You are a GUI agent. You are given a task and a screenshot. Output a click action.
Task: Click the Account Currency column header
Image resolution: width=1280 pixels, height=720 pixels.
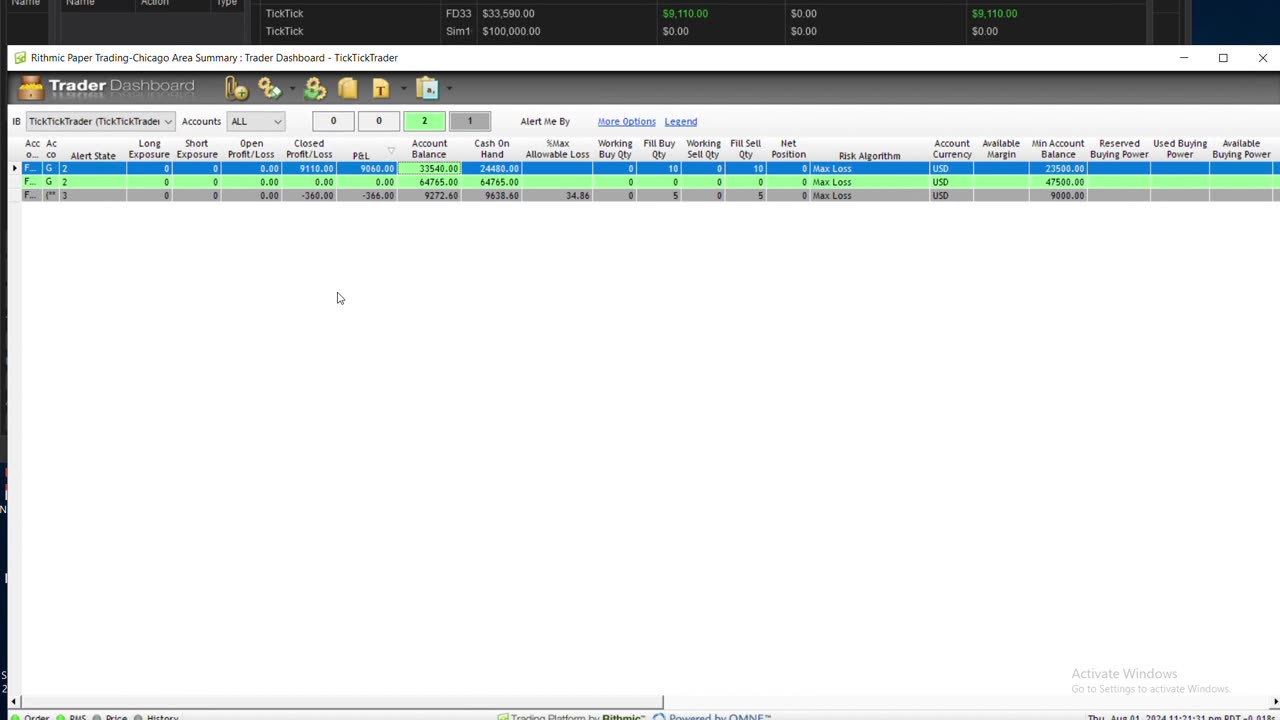tap(952, 149)
